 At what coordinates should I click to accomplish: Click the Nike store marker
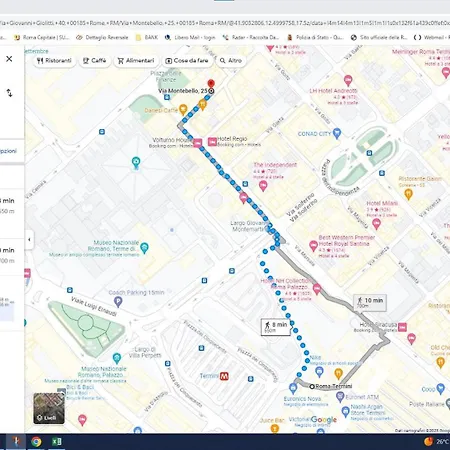point(319,371)
